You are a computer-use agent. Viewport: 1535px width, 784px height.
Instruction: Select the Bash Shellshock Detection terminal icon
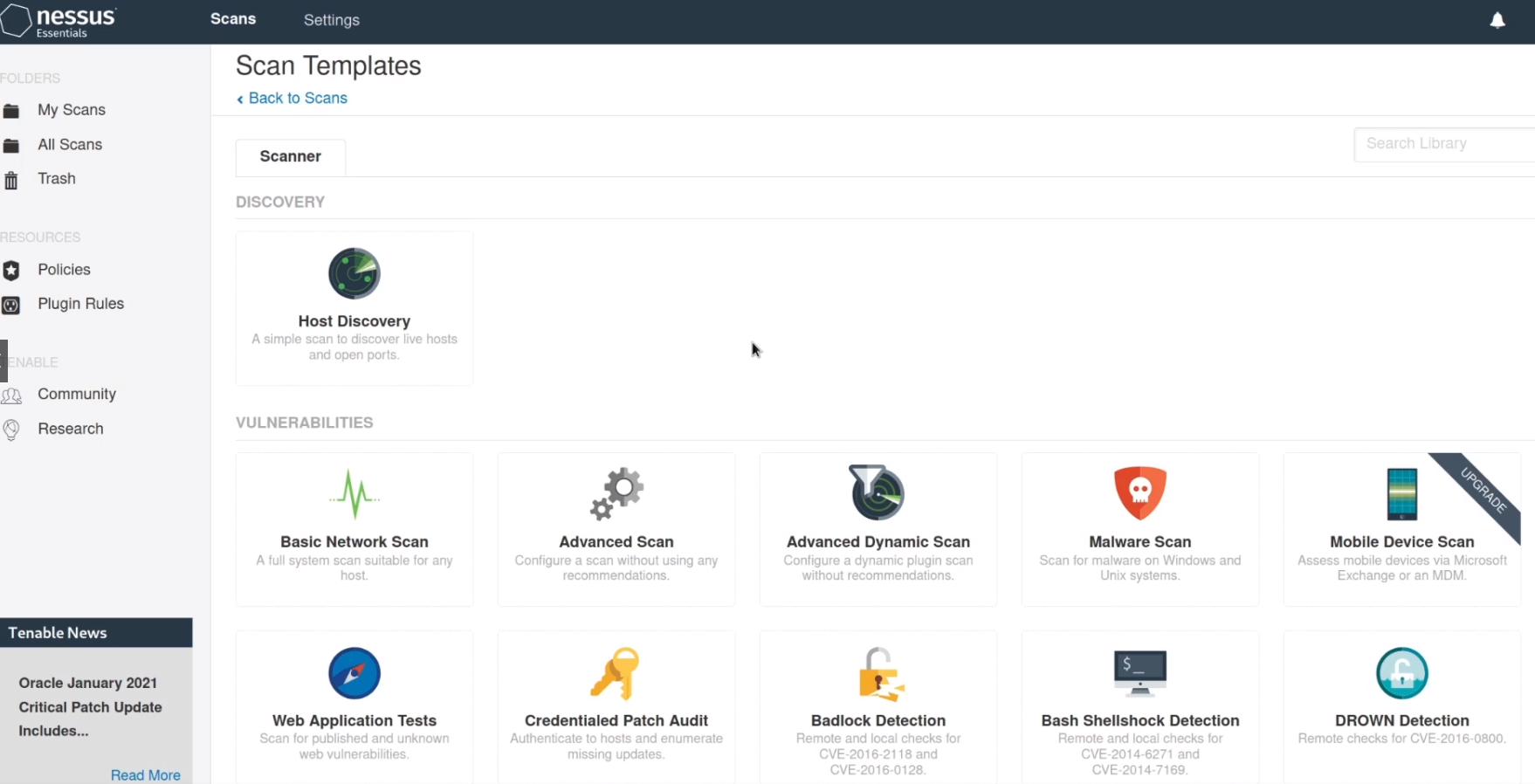pos(1139,673)
